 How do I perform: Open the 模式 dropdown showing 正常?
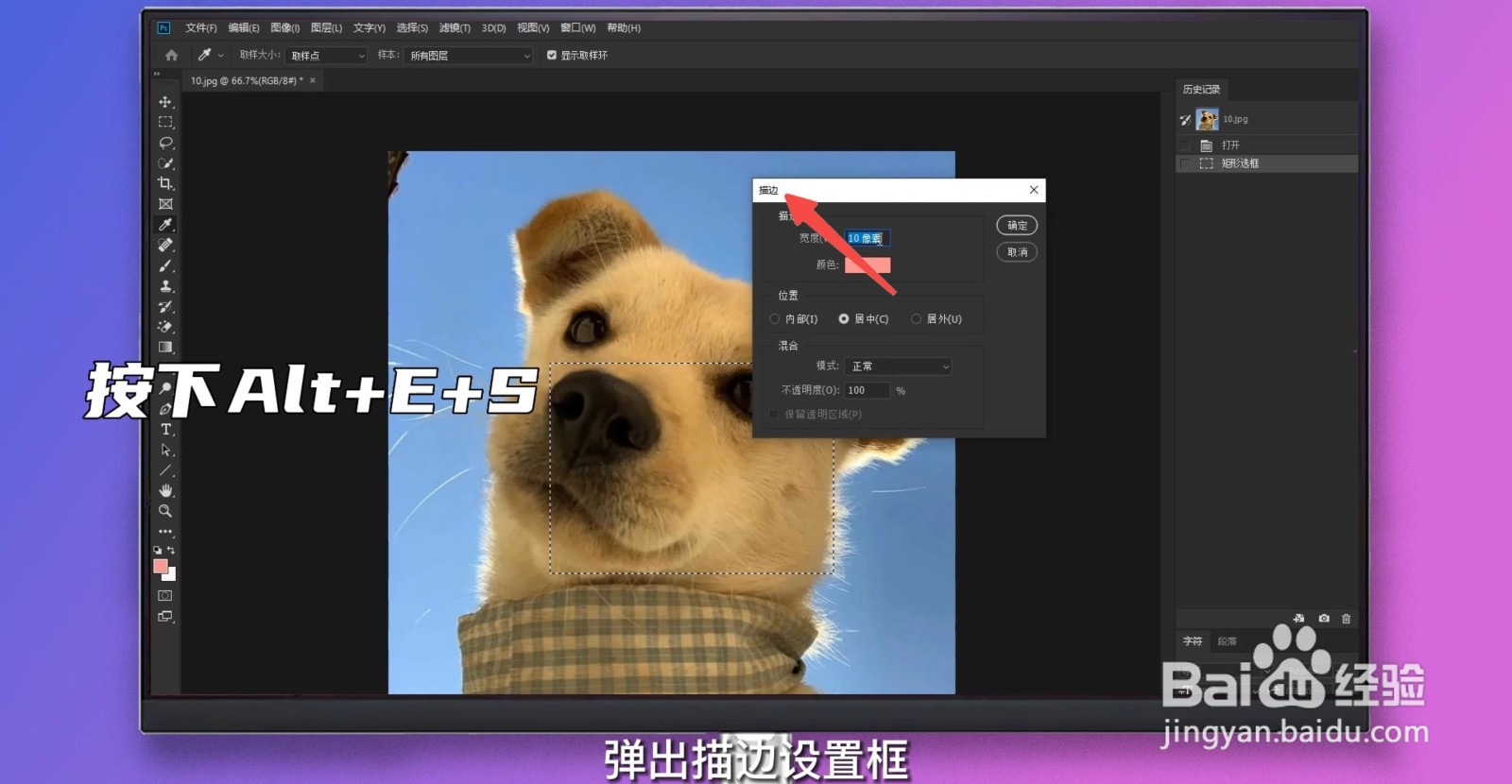click(898, 366)
